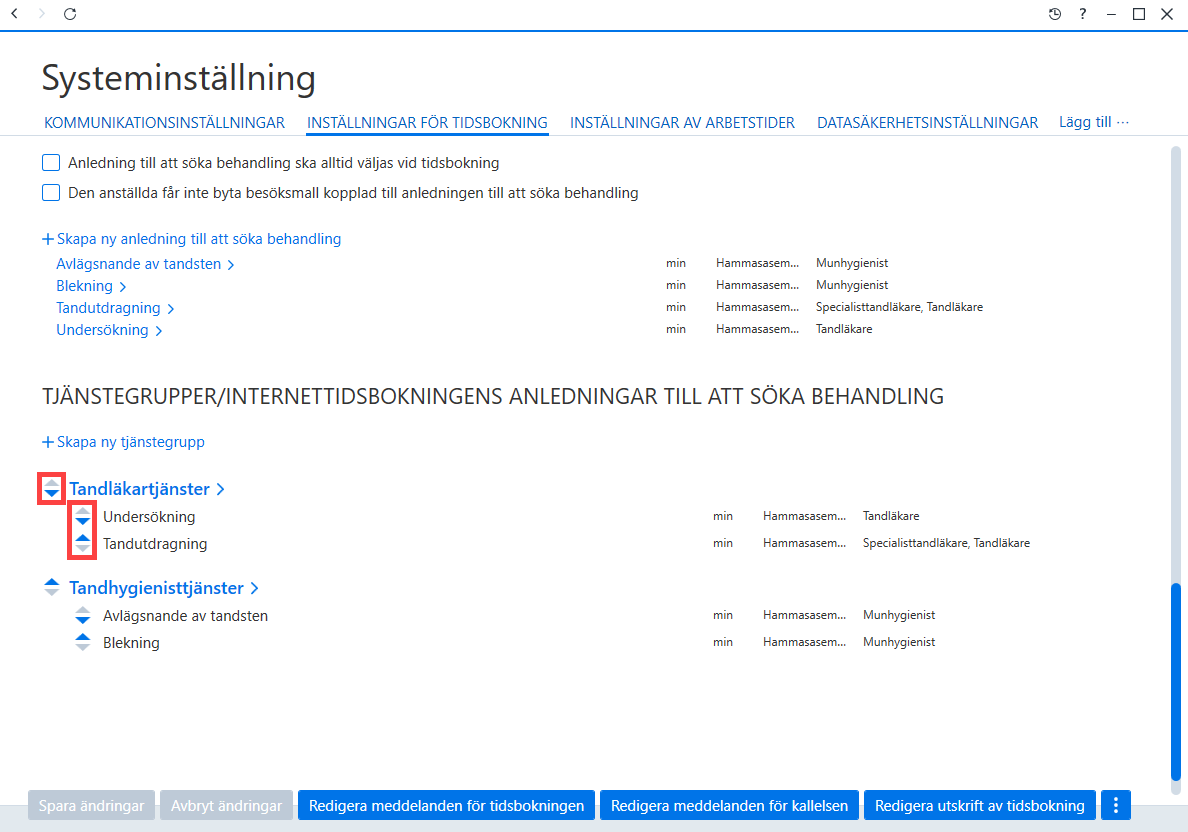Click 'Tandläkare' in Undersökning reason link row
Image resolution: width=1188 pixels, height=832 pixels.
(x=844, y=329)
